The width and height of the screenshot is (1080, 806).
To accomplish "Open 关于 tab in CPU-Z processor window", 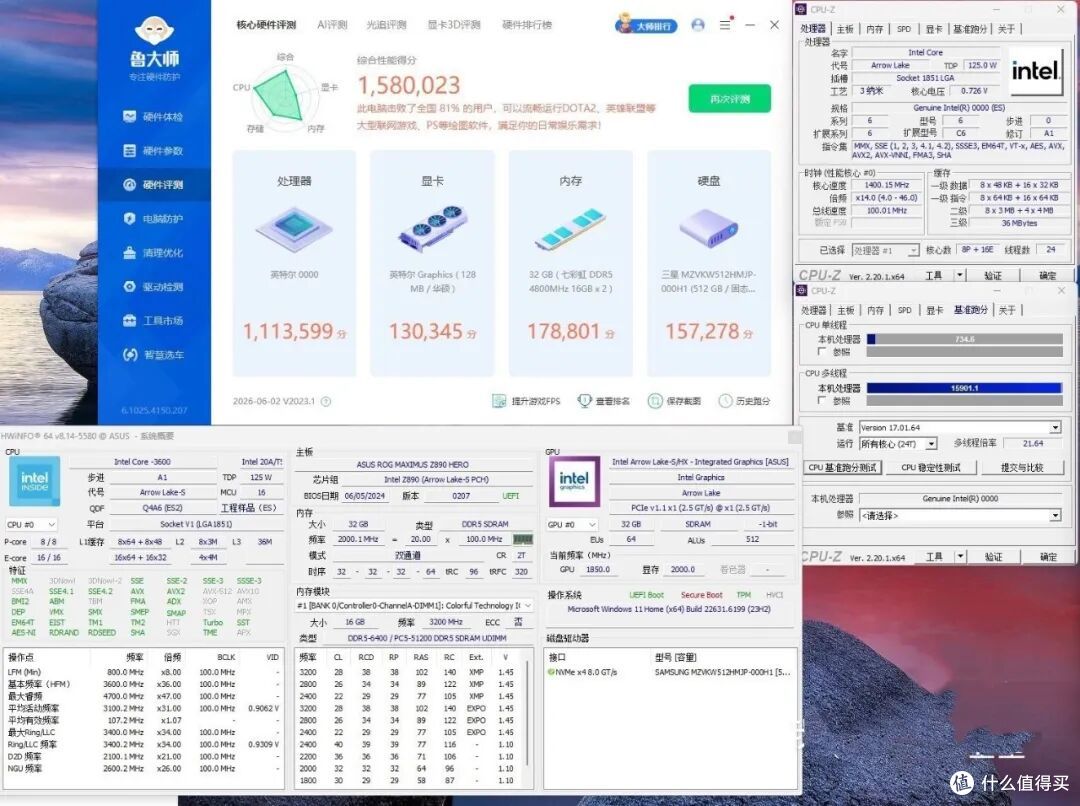I will coord(1006,29).
